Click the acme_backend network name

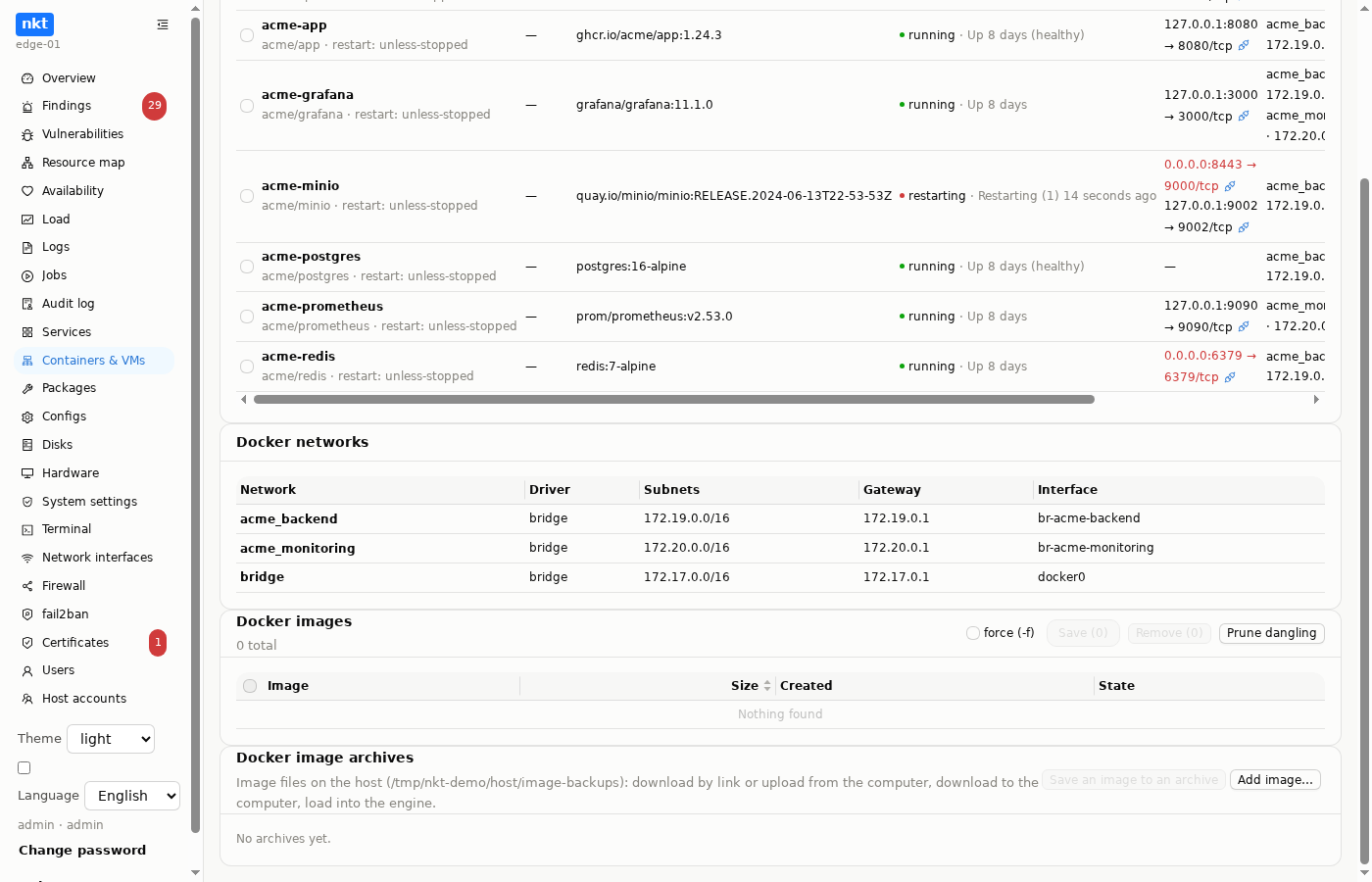coord(288,519)
